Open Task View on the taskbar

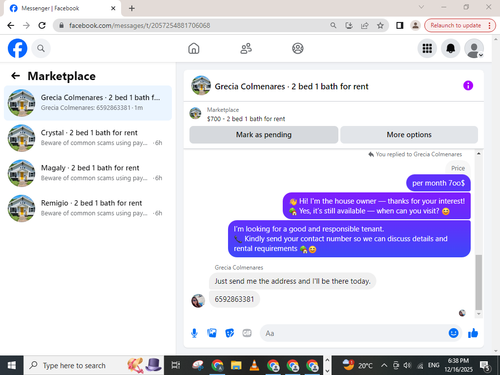coord(176,365)
